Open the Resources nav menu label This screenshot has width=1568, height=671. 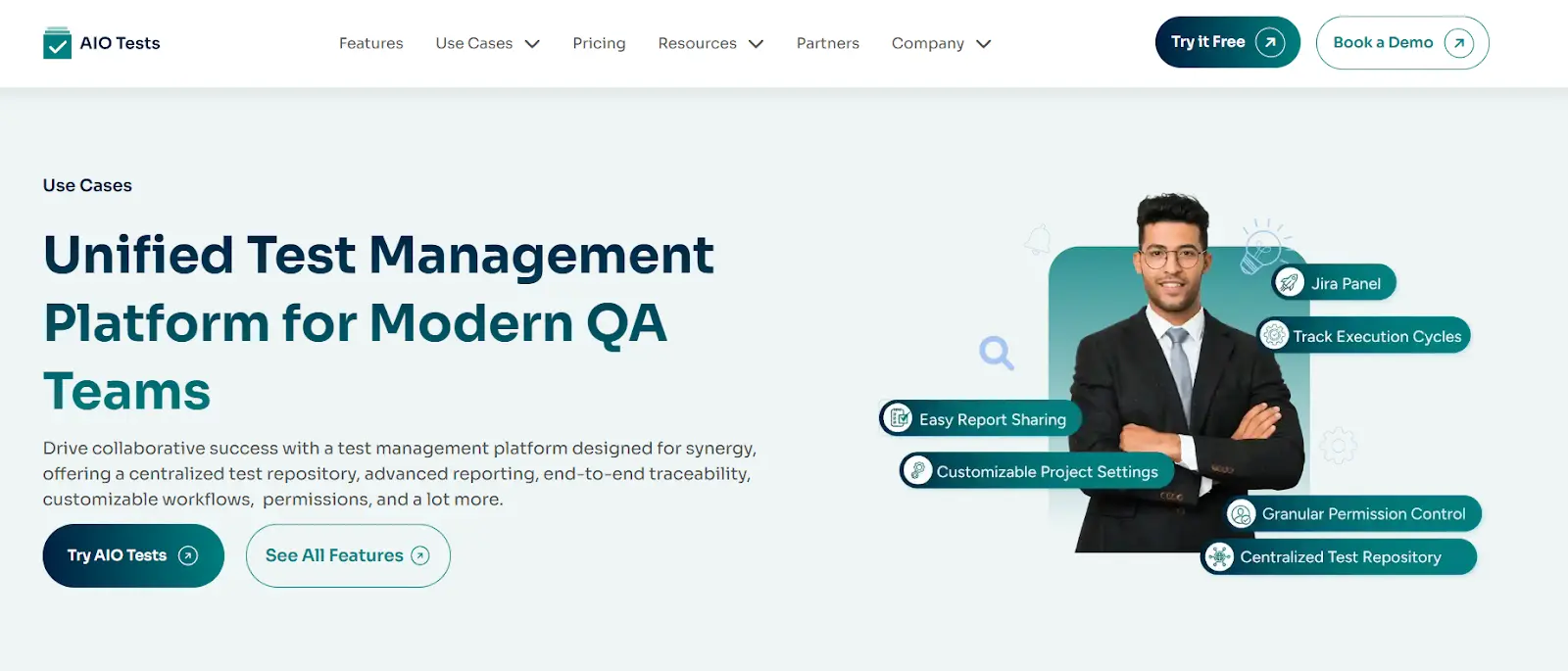[697, 43]
